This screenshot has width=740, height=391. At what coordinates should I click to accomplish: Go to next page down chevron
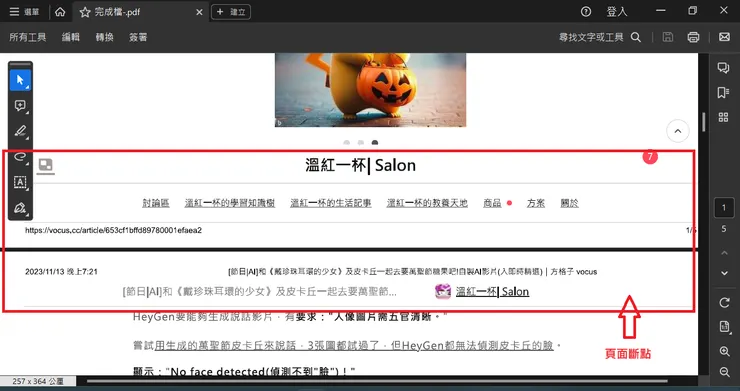coord(724,273)
